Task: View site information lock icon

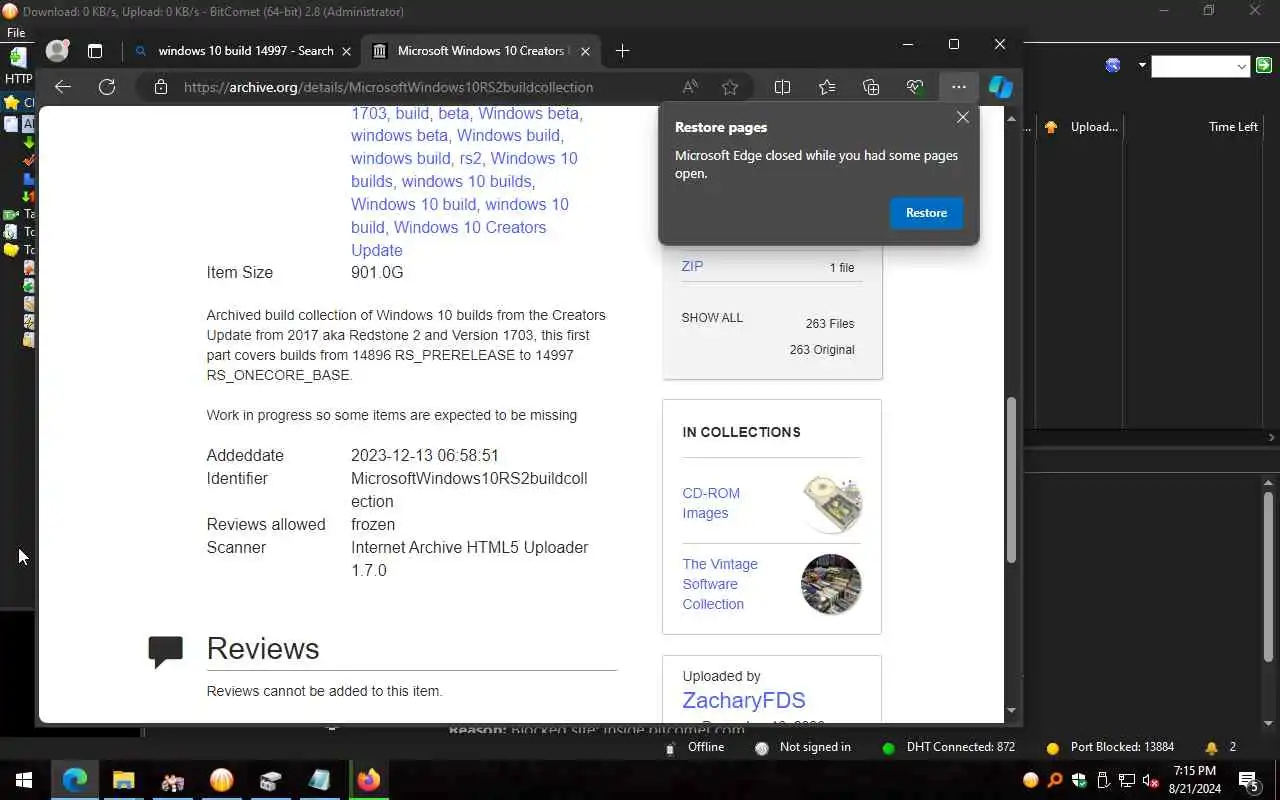Action: tap(160, 87)
